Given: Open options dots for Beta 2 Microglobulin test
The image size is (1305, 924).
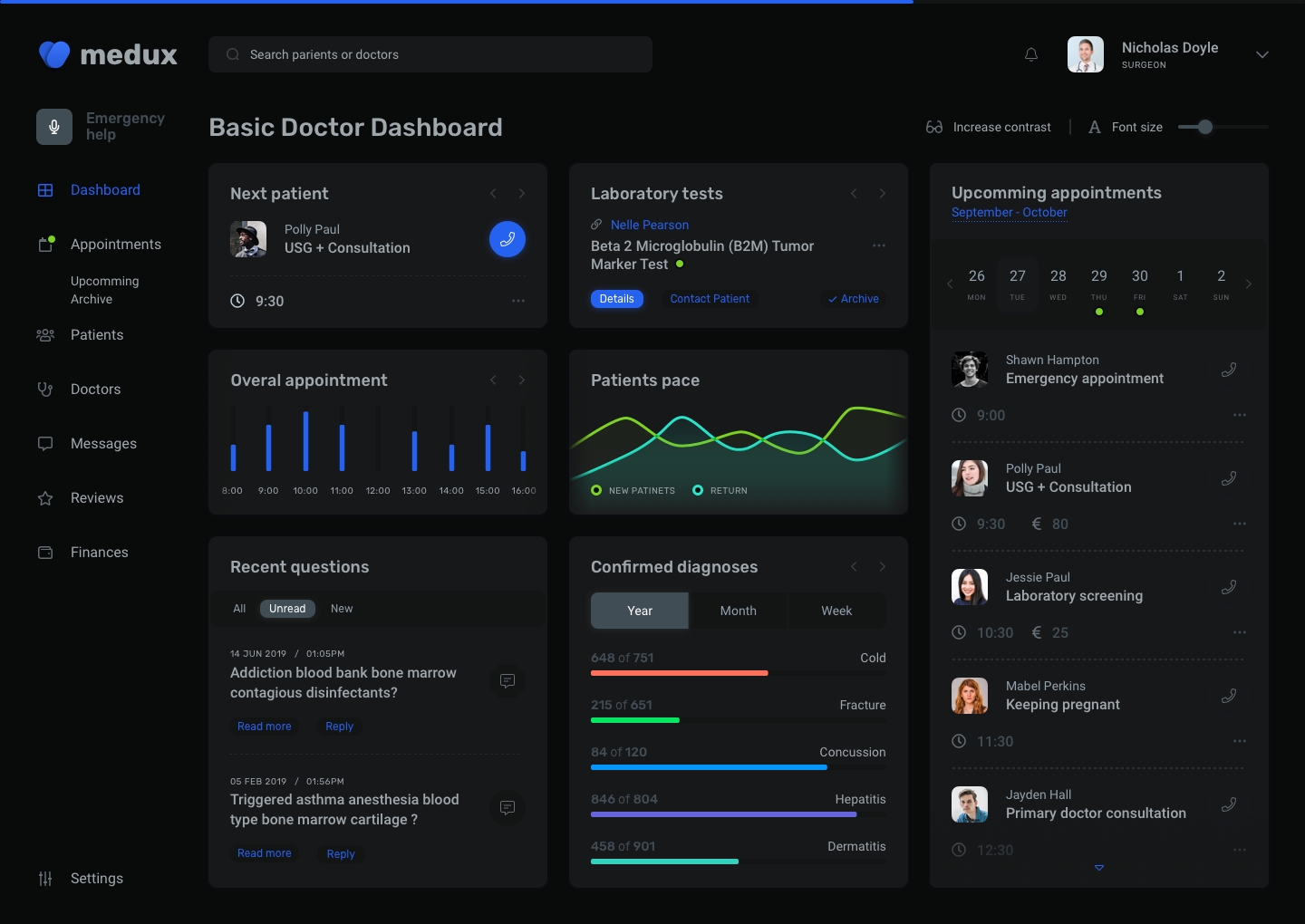Looking at the screenshot, I should 879,245.
